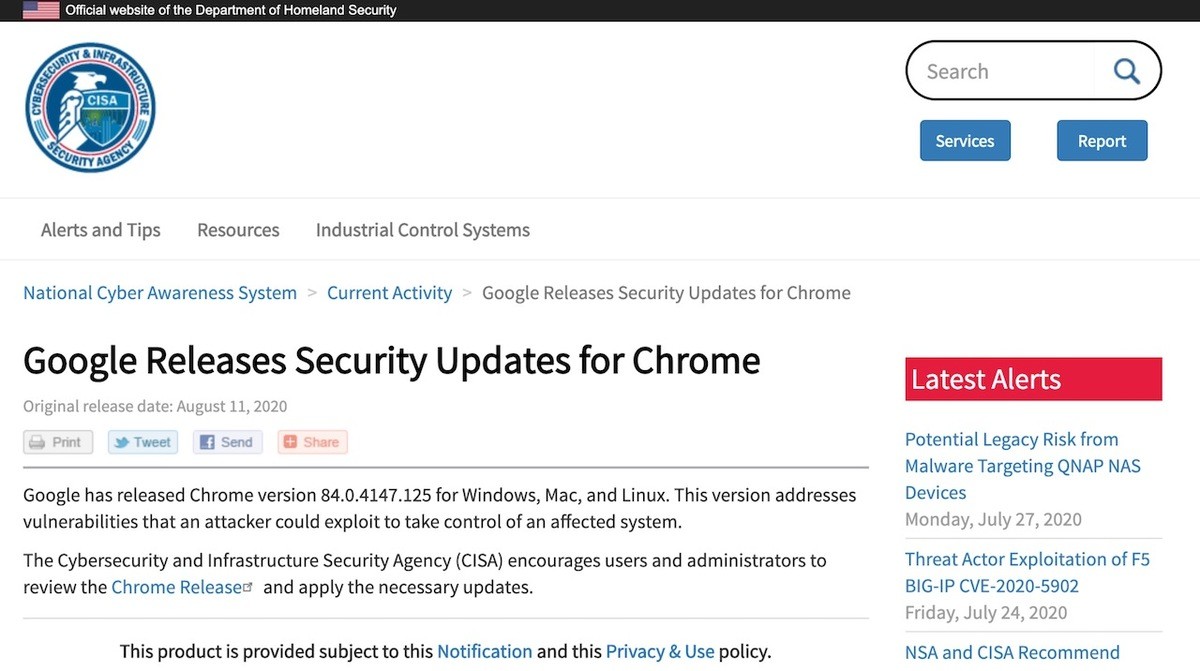Open the QNAP NAS malware alert
This screenshot has width=1200, height=671.
(x=1023, y=466)
